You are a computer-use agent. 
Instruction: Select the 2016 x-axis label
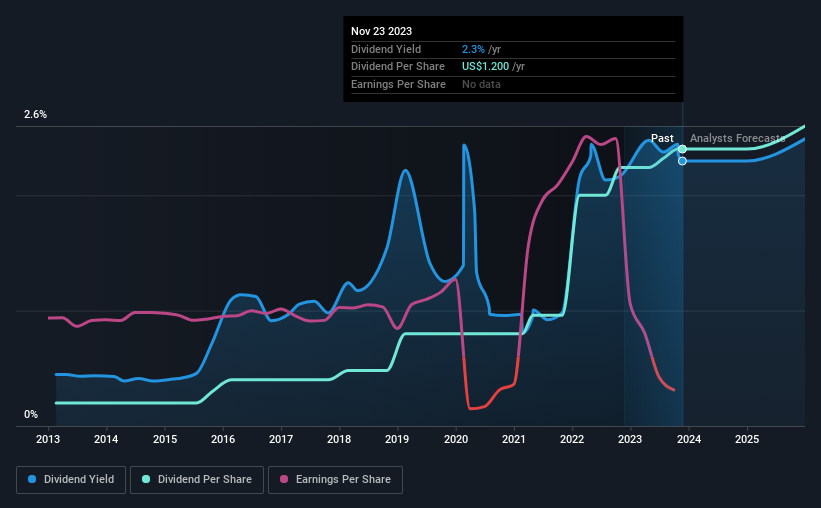(223, 439)
